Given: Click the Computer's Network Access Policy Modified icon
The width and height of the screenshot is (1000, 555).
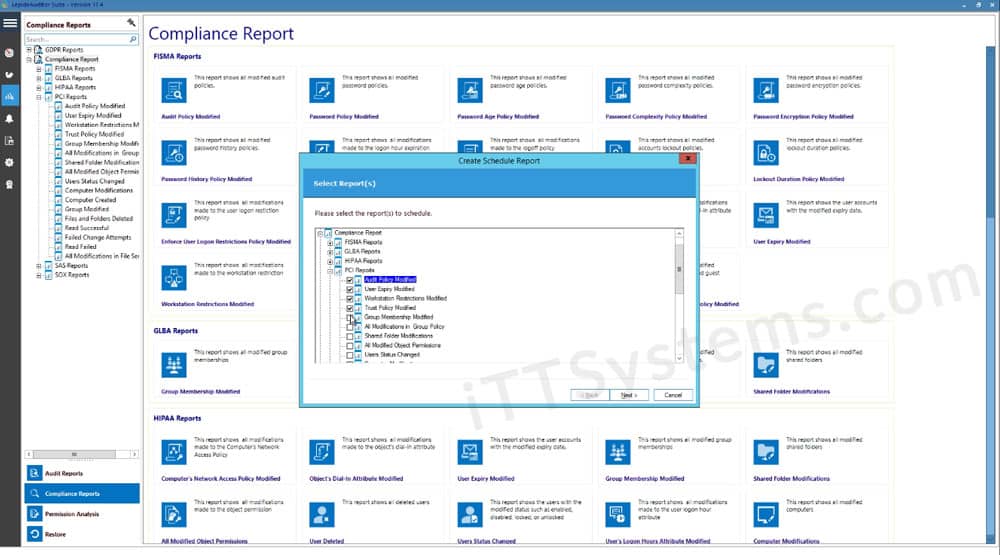Looking at the screenshot, I should tap(173, 453).
